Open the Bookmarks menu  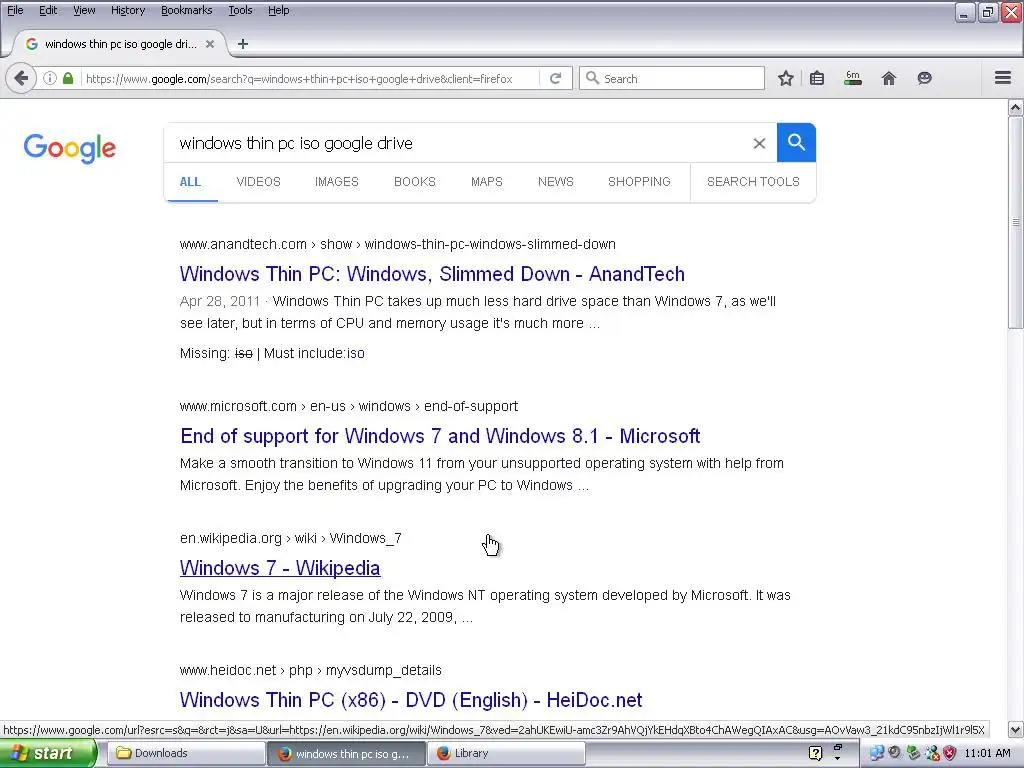(186, 10)
